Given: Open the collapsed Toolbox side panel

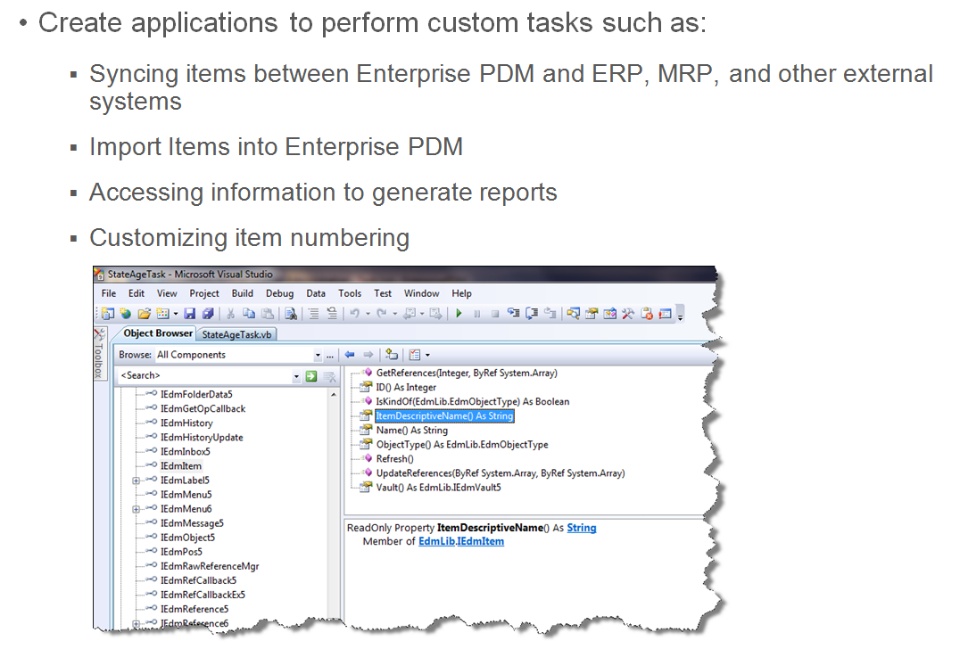Looking at the screenshot, I should 99,354.
